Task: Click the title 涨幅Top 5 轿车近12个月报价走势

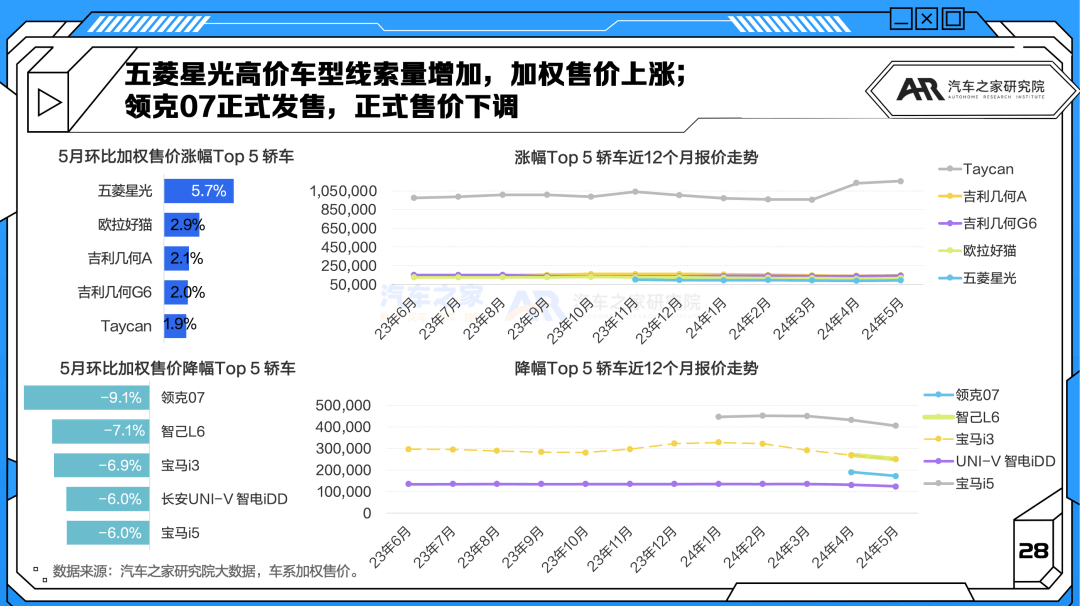Action: click(x=636, y=158)
